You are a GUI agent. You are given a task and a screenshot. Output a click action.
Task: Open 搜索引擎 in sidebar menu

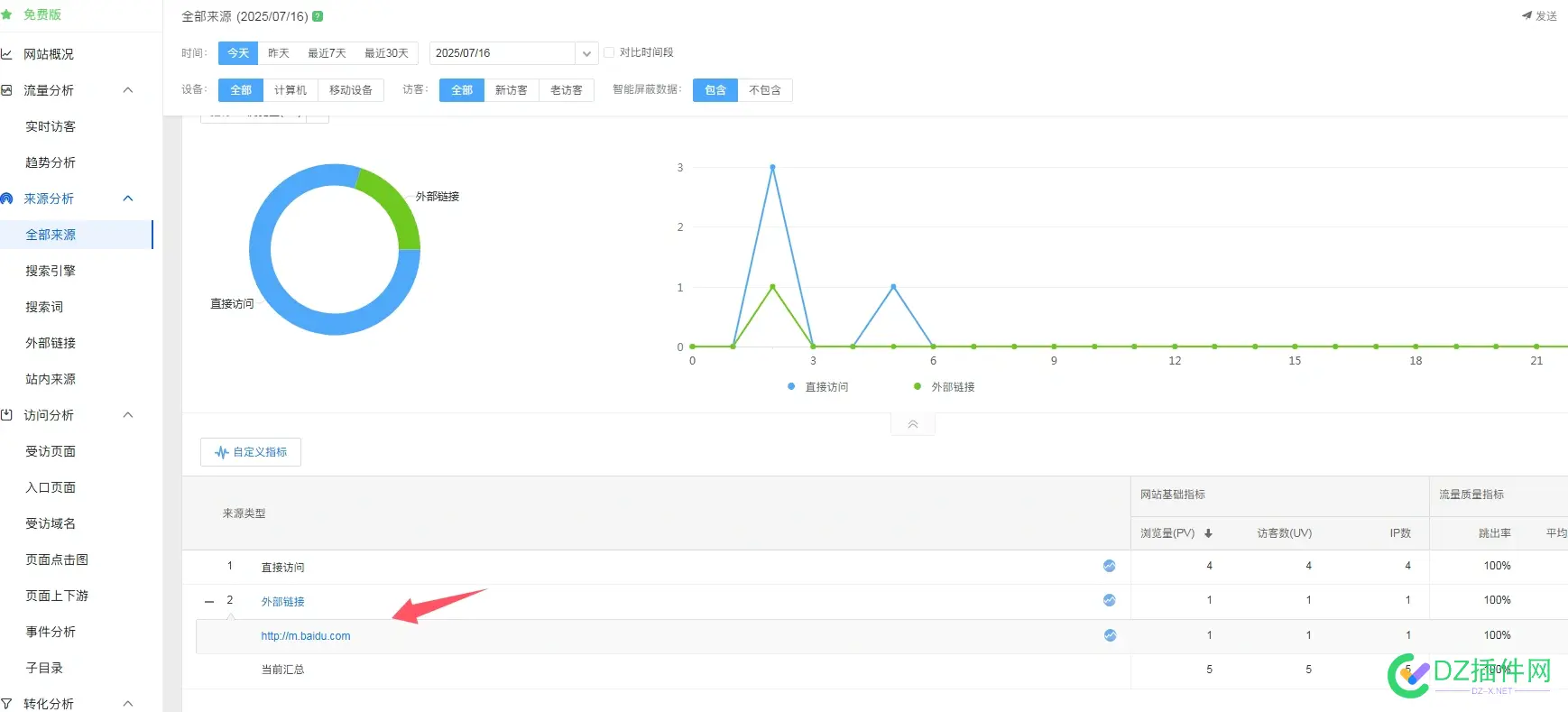pos(51,271)
